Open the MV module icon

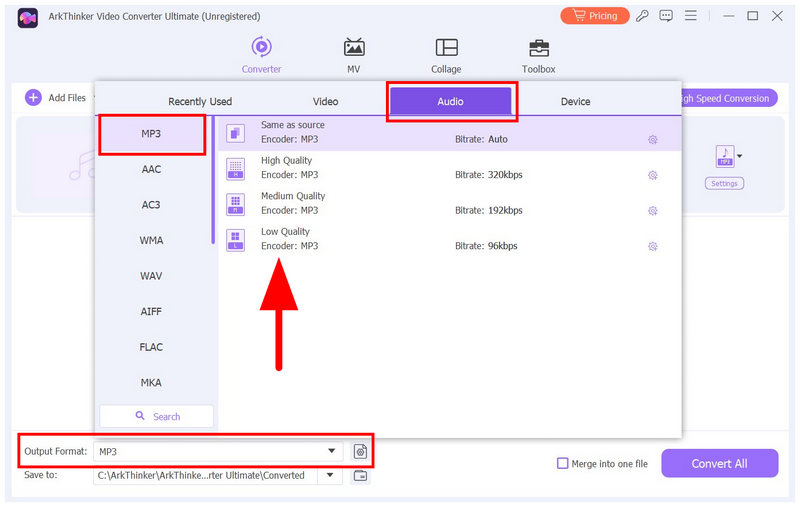pos(354,47)
